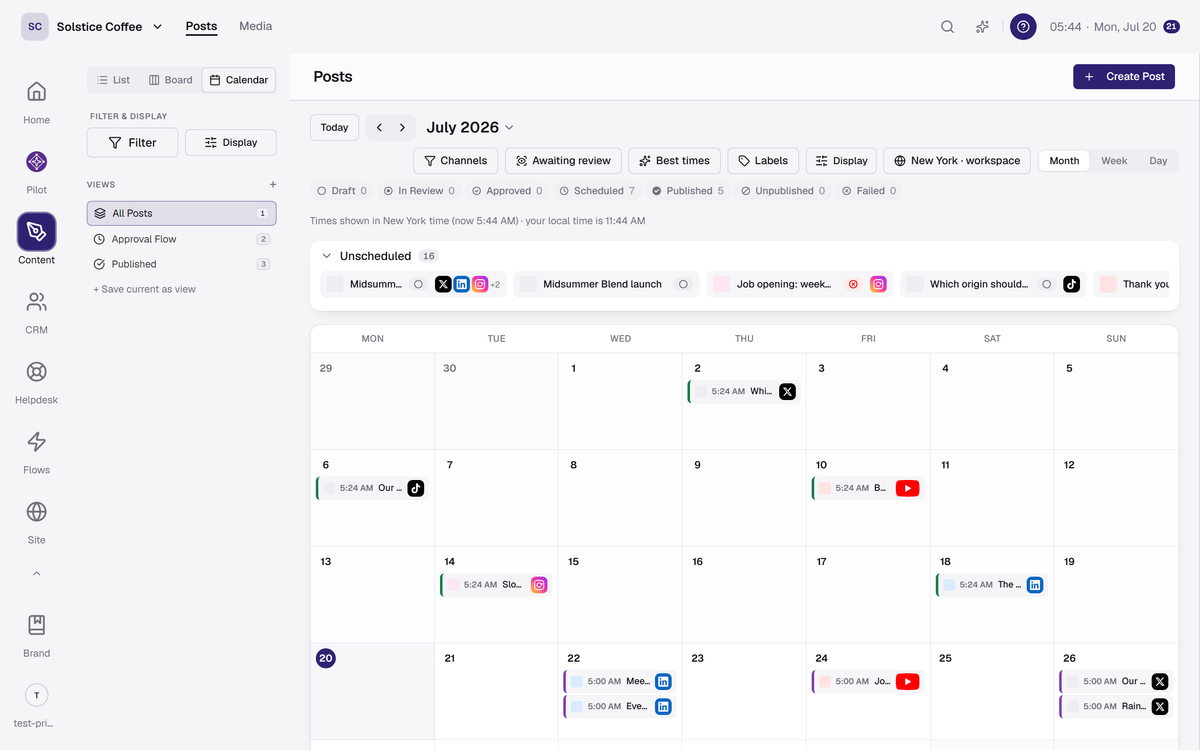Viewport: 1200px width, 750px height.
Task: Open the July 2026 month picker
Action: click(x=470, y=127)
